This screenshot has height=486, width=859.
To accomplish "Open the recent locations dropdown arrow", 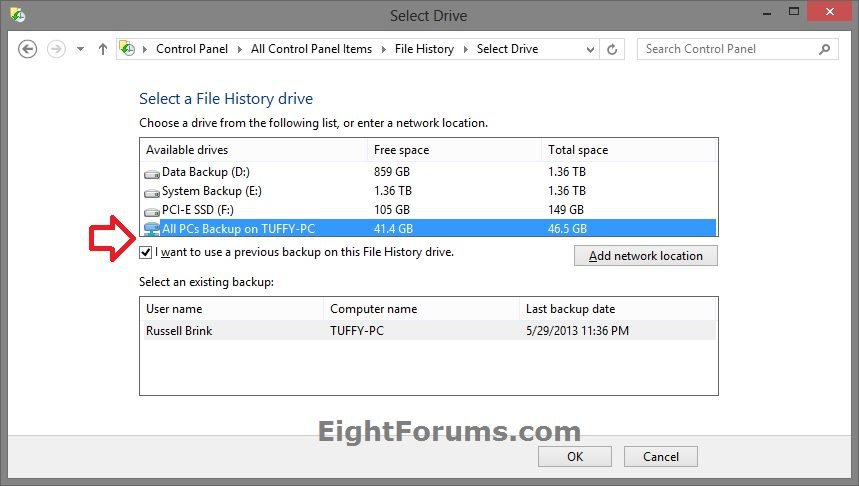I will point(81,49).
